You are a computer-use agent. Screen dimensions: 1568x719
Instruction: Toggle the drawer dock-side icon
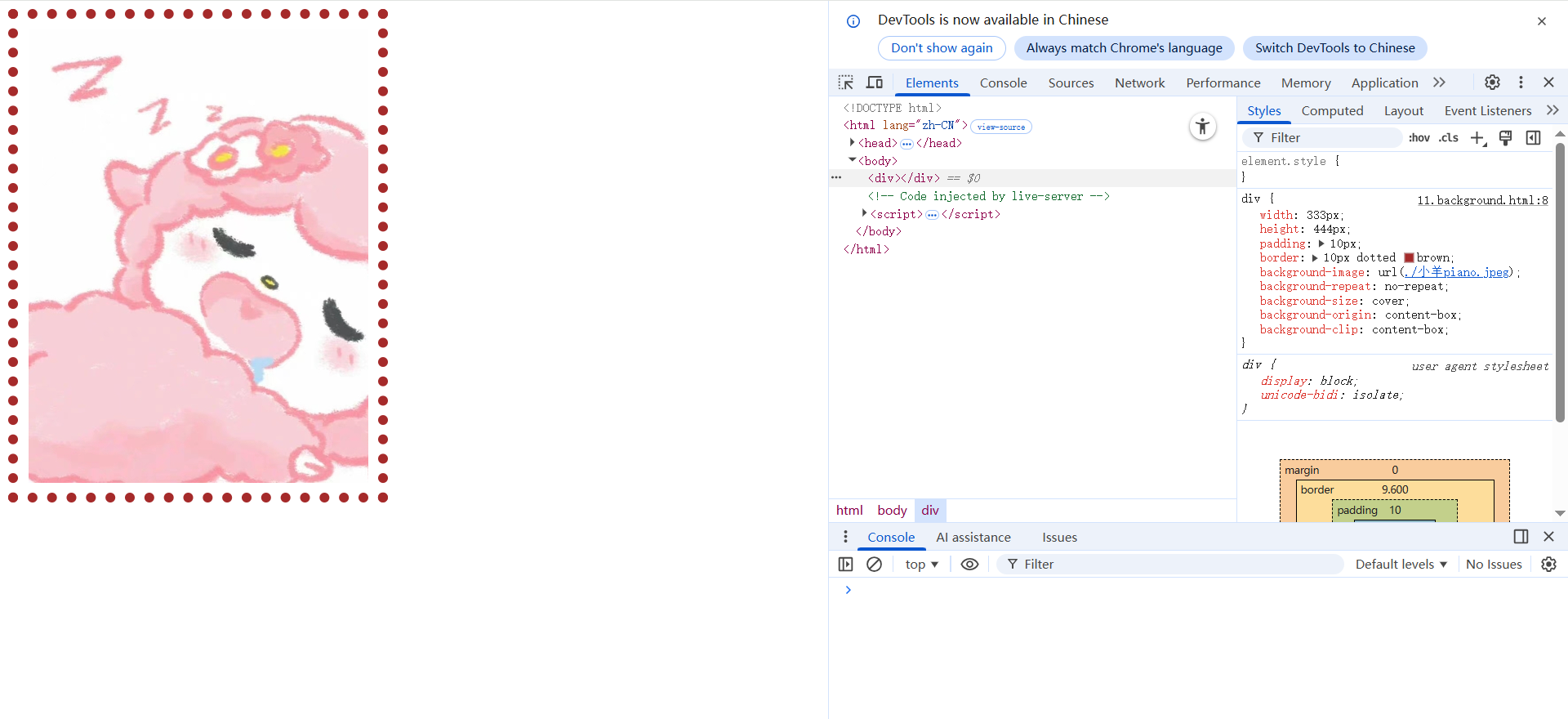(x=1521, y=537)
